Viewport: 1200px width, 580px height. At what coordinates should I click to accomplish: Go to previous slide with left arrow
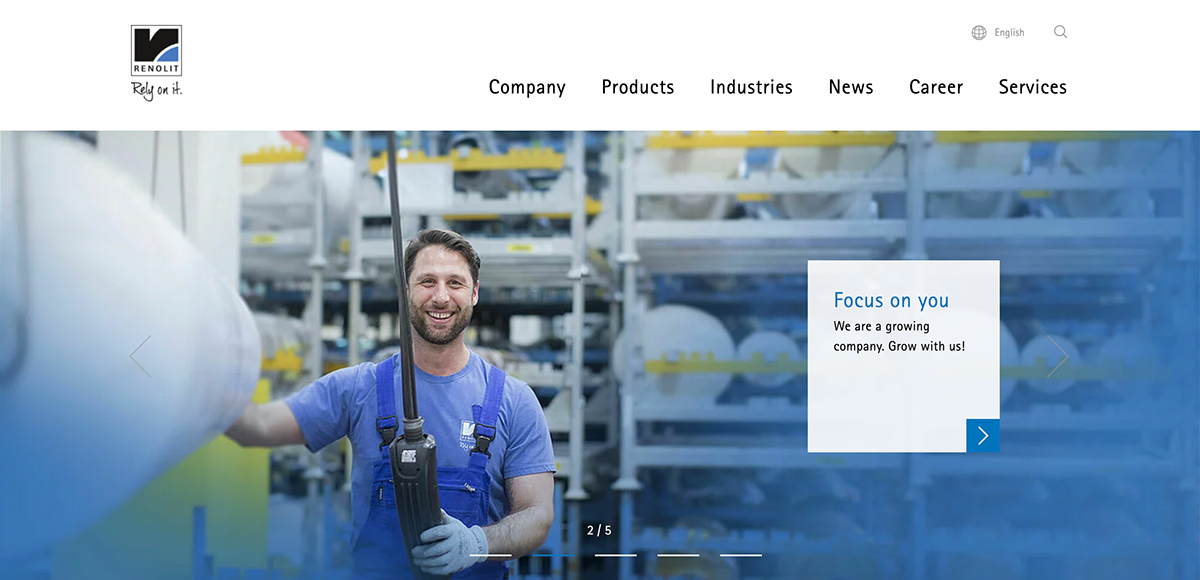coord(140,357)
